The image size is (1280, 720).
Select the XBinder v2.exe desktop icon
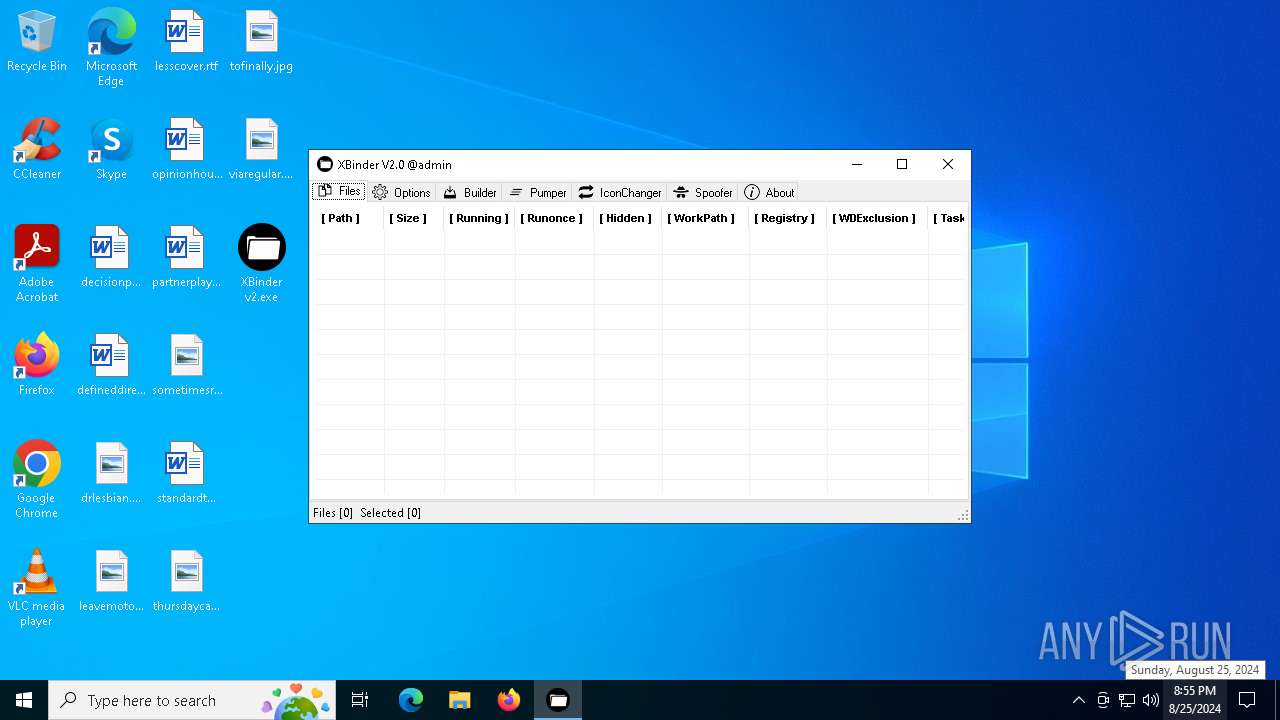(261, 264)
